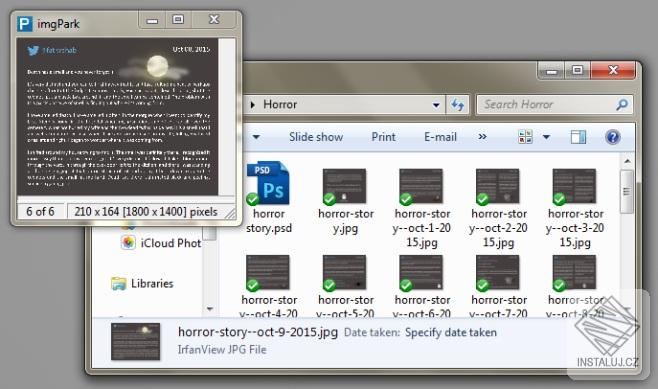The image size is (658, 389).
Task: Select horror-story--oct-7 file thumbnail
Action: click(x=498, y=272)
